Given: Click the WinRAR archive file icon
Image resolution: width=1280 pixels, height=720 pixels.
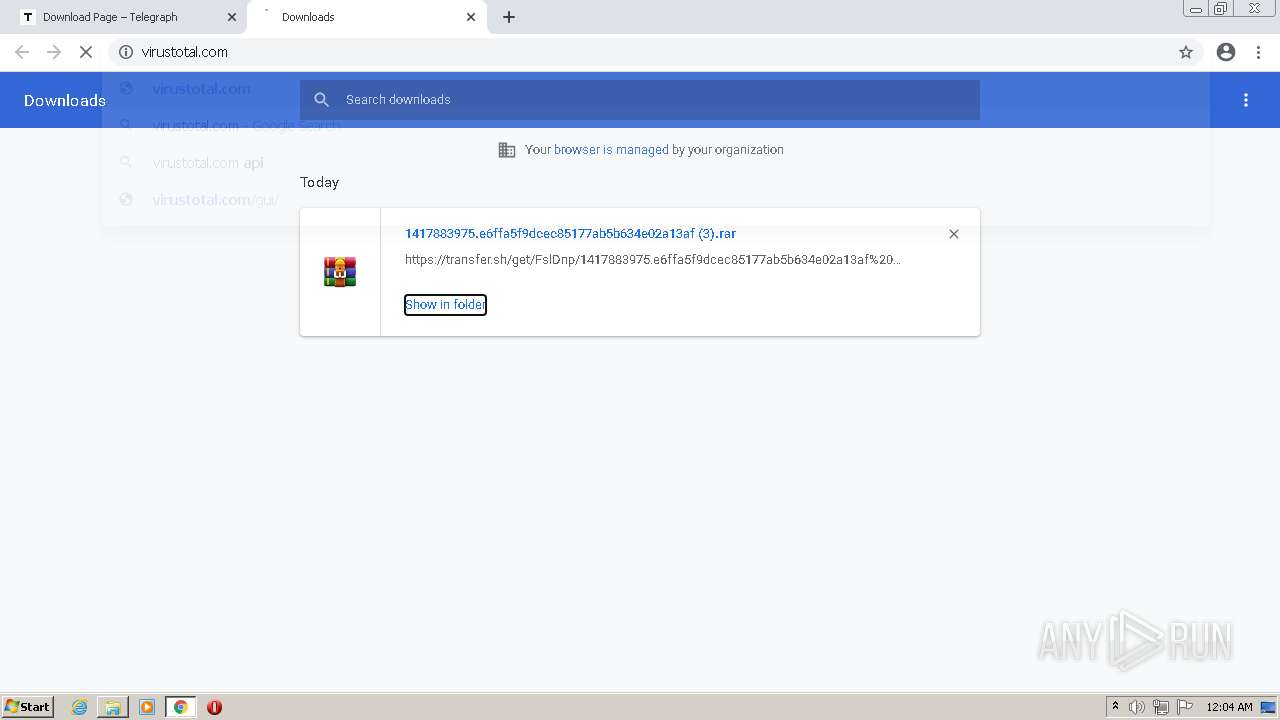Looking at the screenshot, I should (x=340, y=272).
